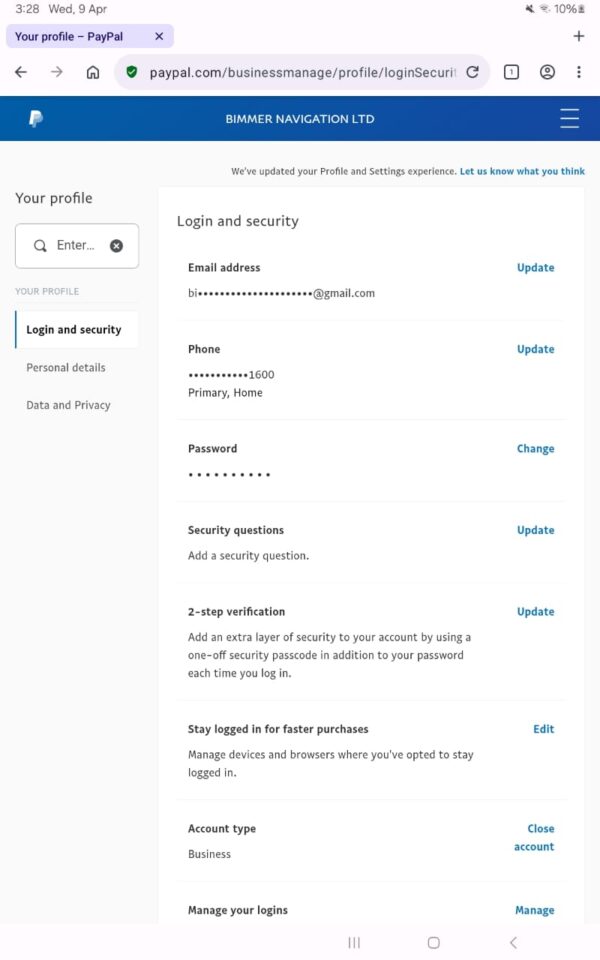The image size is (600, 960).
Task: Go to browser home page icon
Action: click(x=93, y=72)
